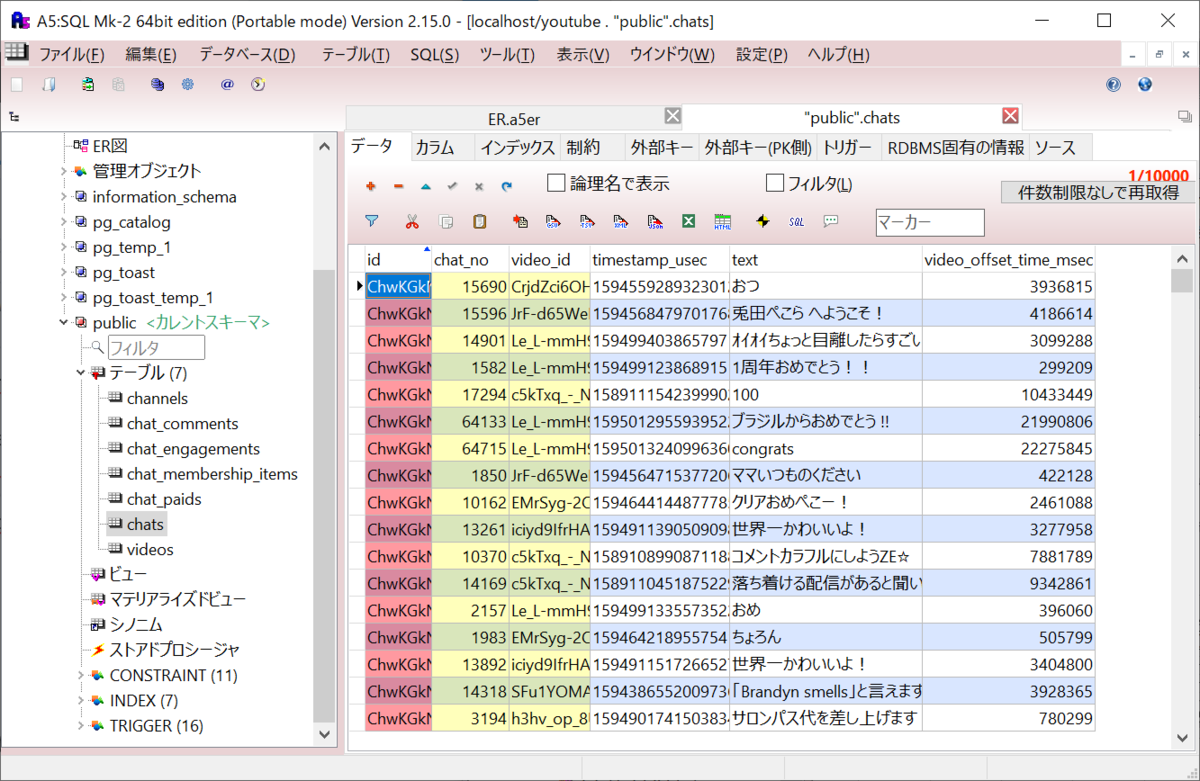Switch to the カラム tab
1200x781 pixels.
point(440,147)
